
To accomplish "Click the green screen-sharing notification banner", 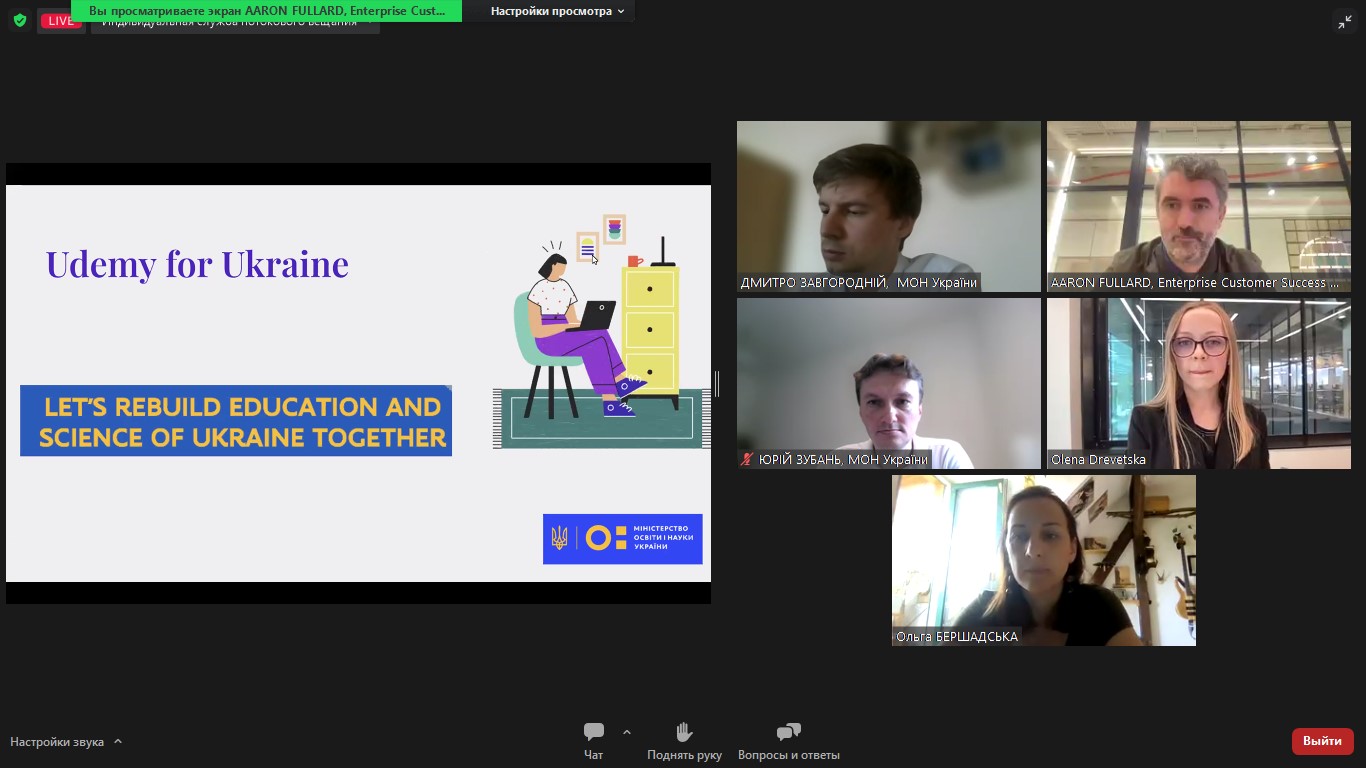I will tap(266, 11).
